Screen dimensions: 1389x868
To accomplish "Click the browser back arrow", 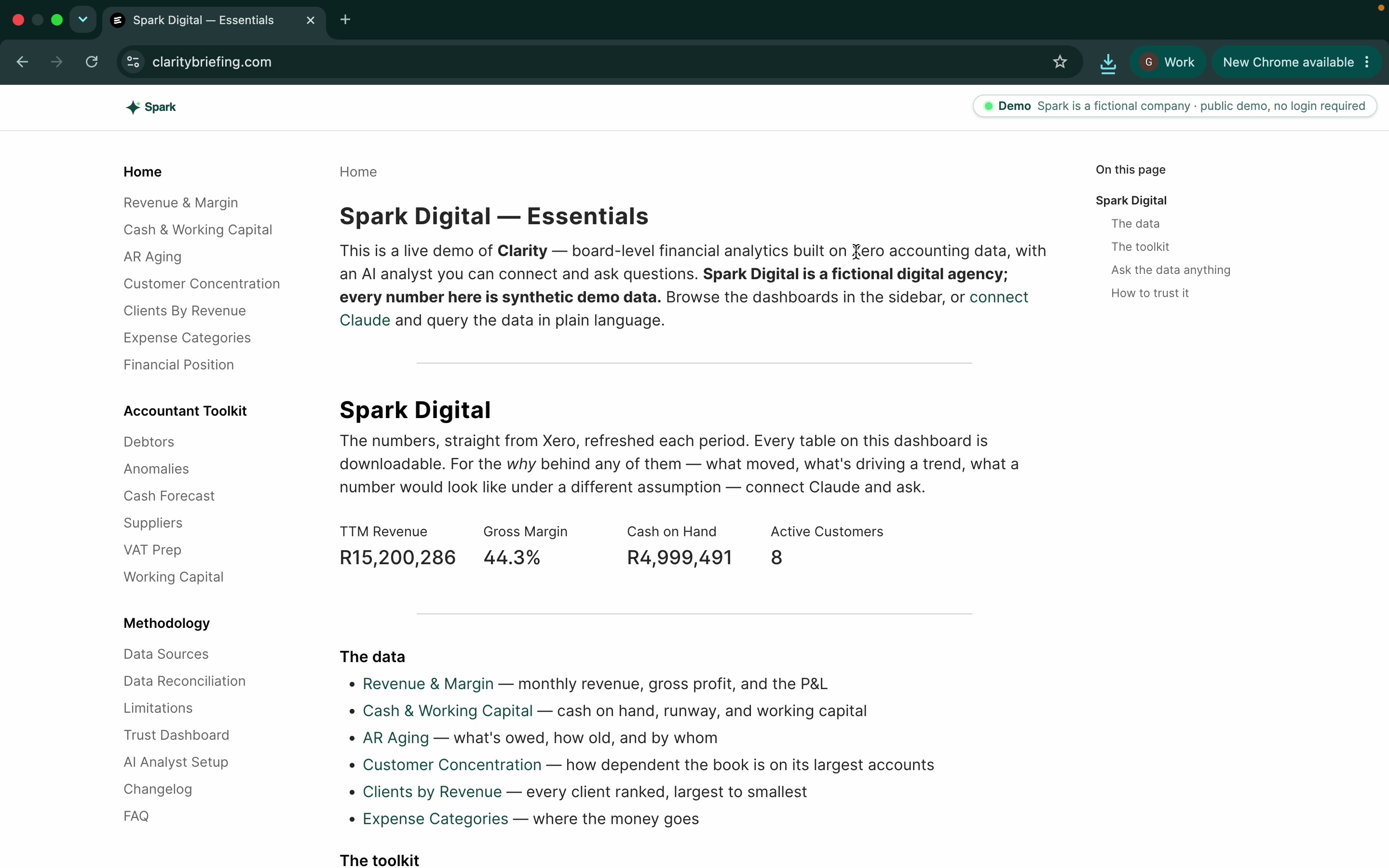I will tap(22, 62).
